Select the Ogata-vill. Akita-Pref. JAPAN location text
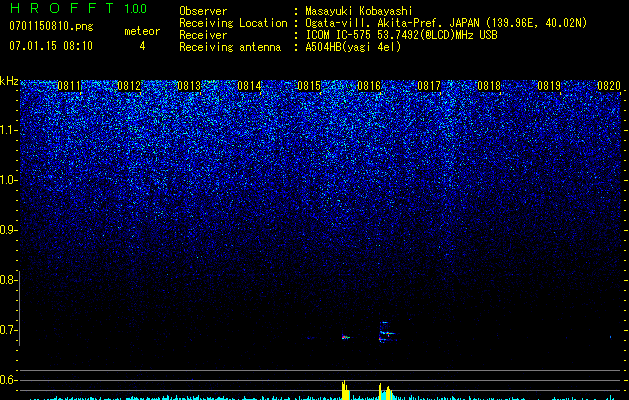This screenshot has width=629, height=400. (446, 23)
